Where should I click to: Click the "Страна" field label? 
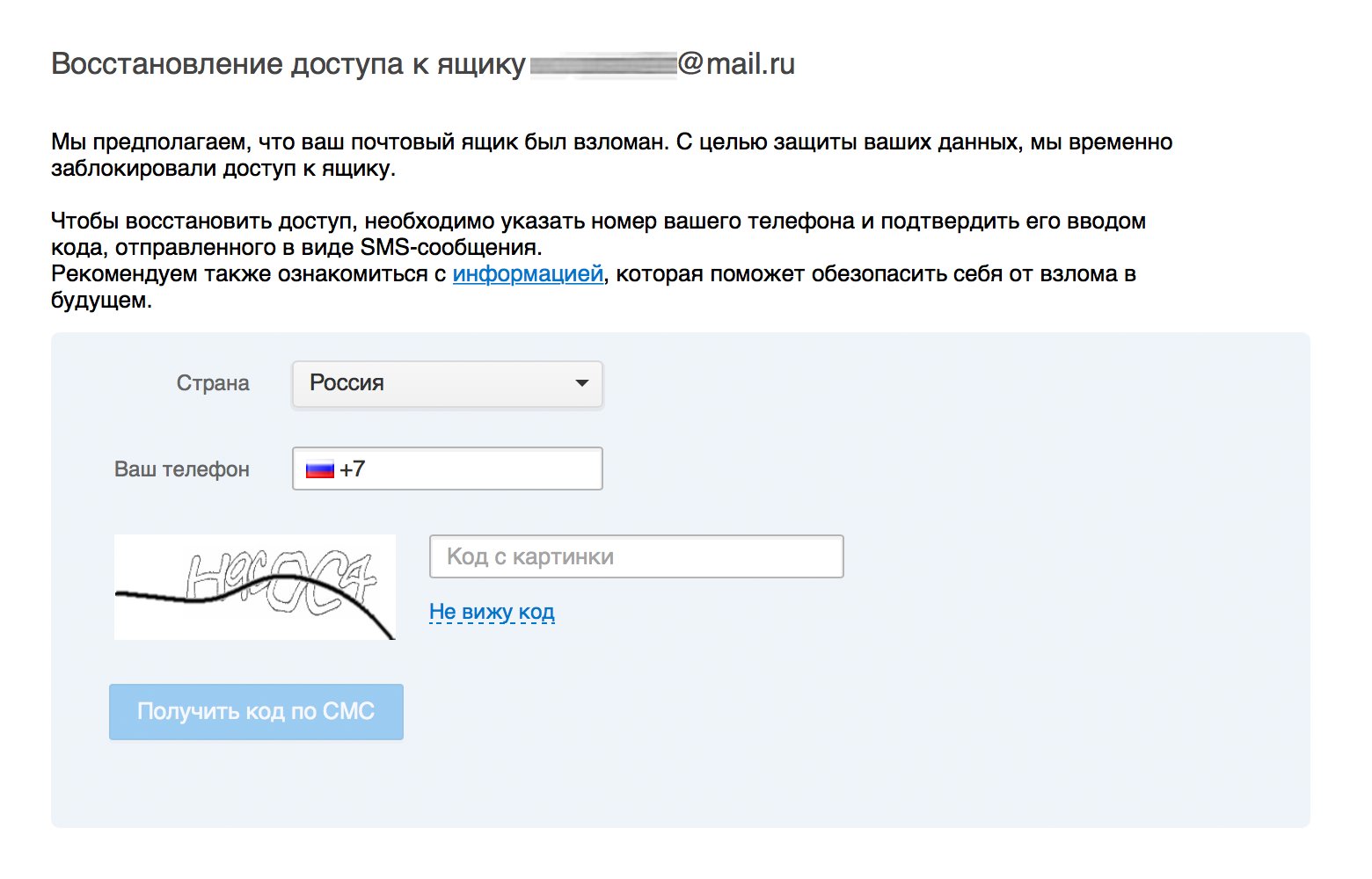pyautogui.click(x=213, y=383)
